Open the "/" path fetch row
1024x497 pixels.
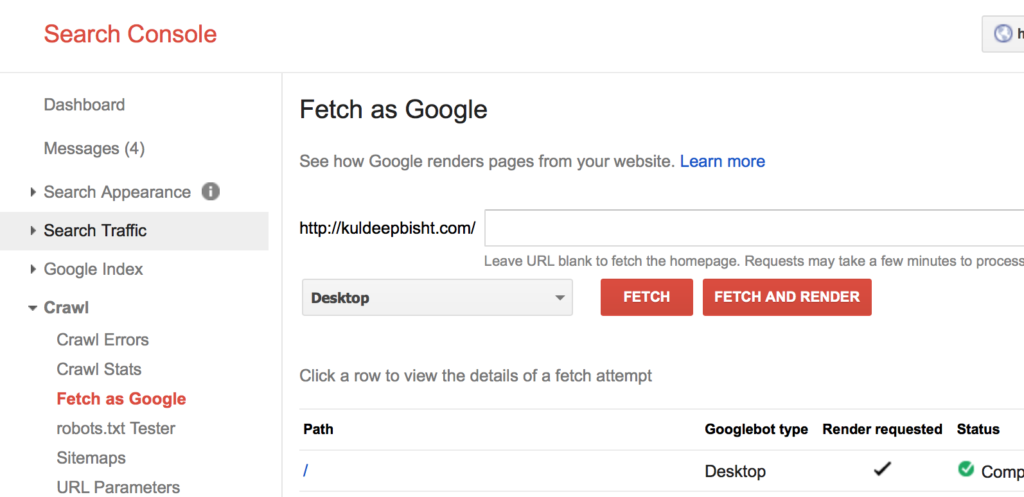tap(306, 470)
